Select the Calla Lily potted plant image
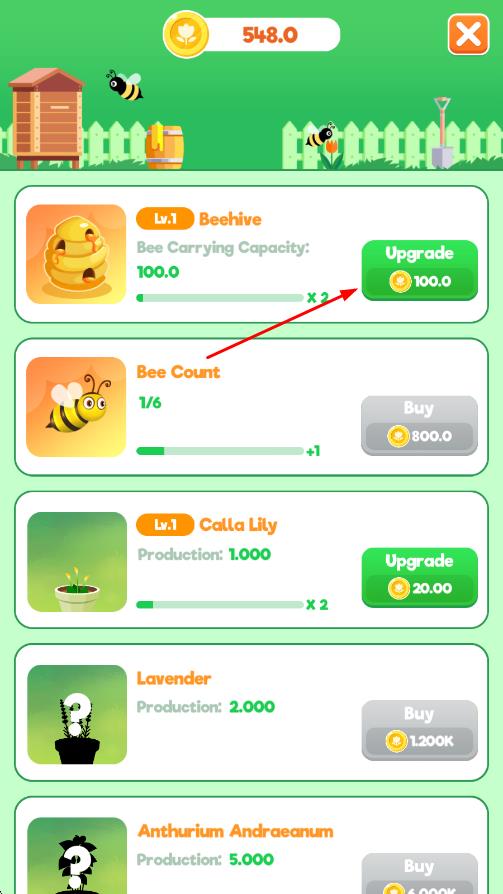The image size is (503, 894). [x=77, y=562]
